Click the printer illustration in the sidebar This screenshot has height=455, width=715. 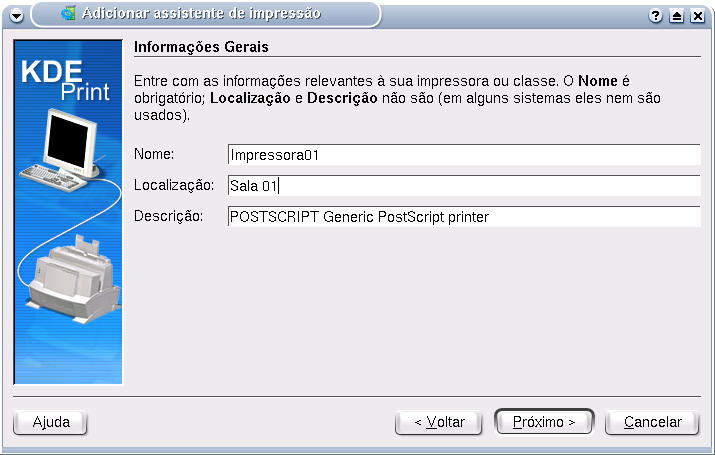(73, 279)
